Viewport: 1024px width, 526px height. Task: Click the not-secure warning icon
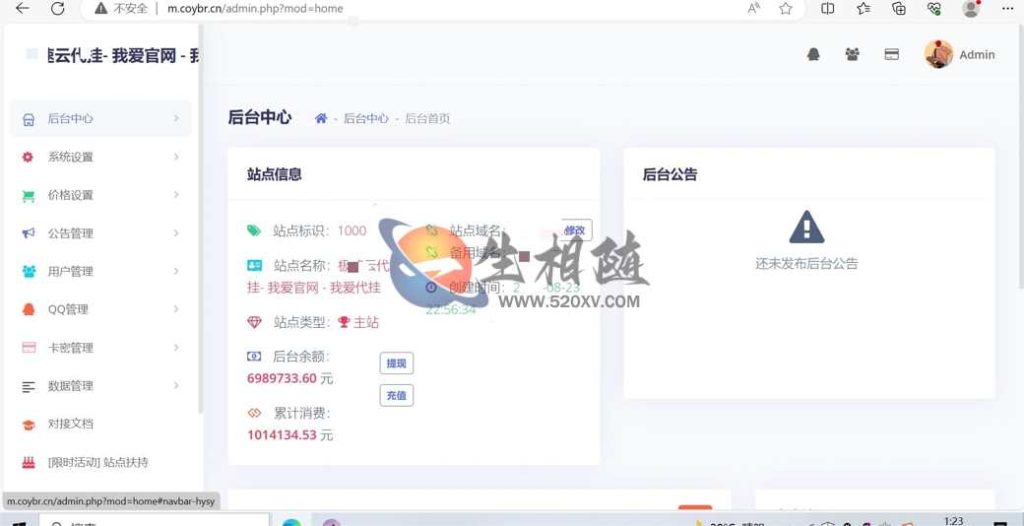[101, 8]
